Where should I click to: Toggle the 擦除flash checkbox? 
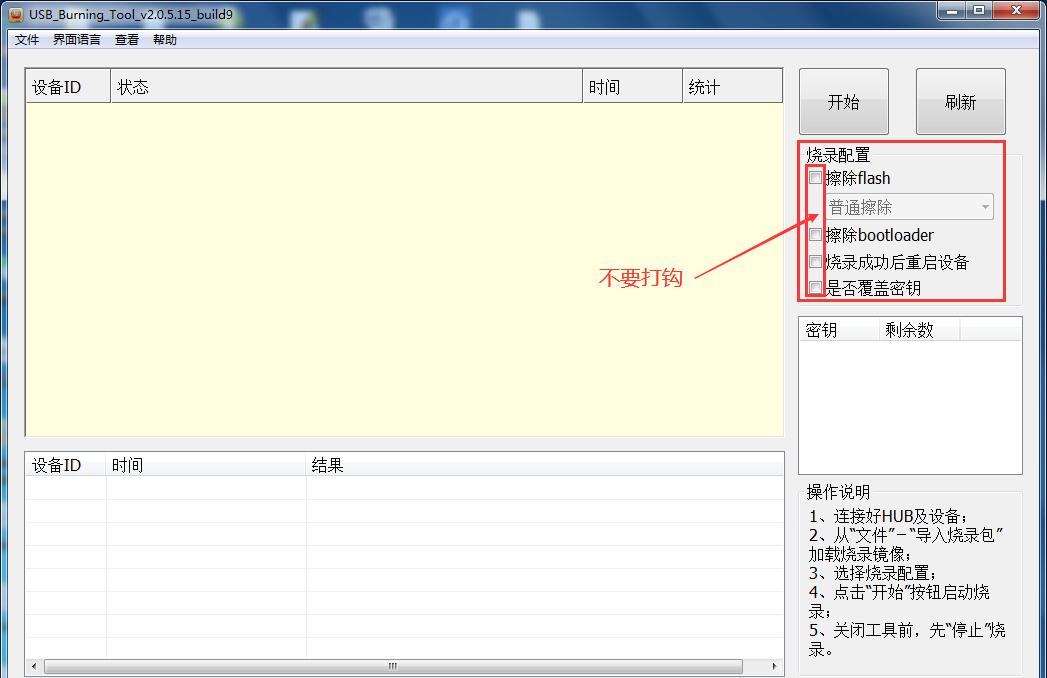point(815,178)
